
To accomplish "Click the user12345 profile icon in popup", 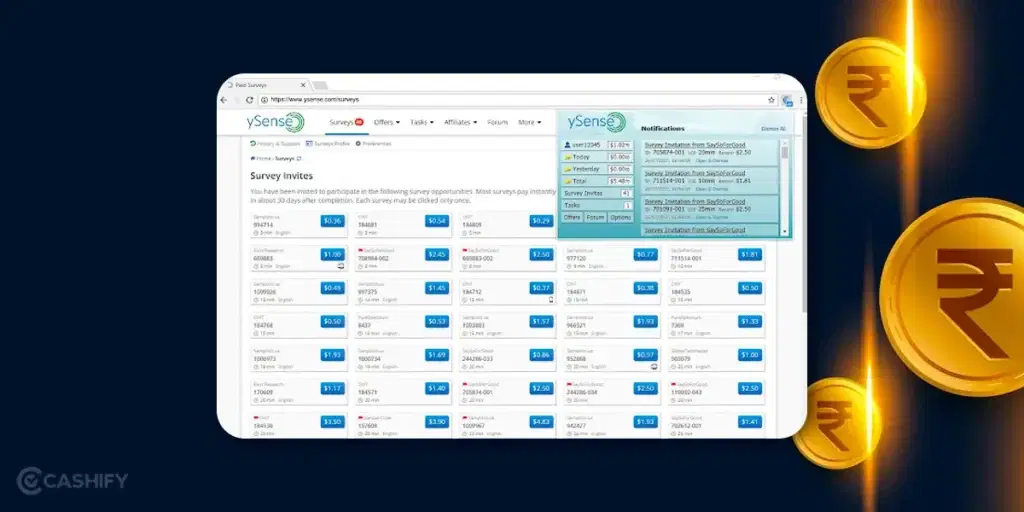I will [x=568, y=145].
